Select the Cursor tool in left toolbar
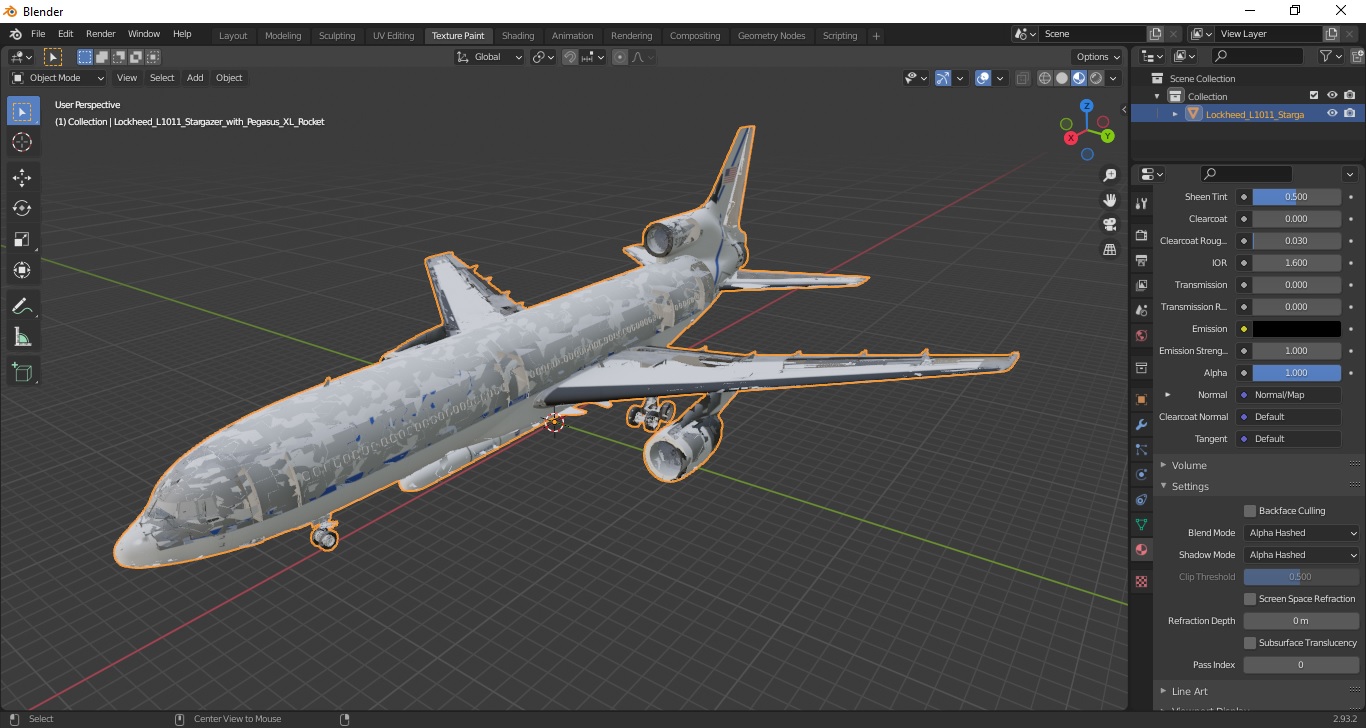The width and height of the screenshot is (1366, 728). pos(22,142)
